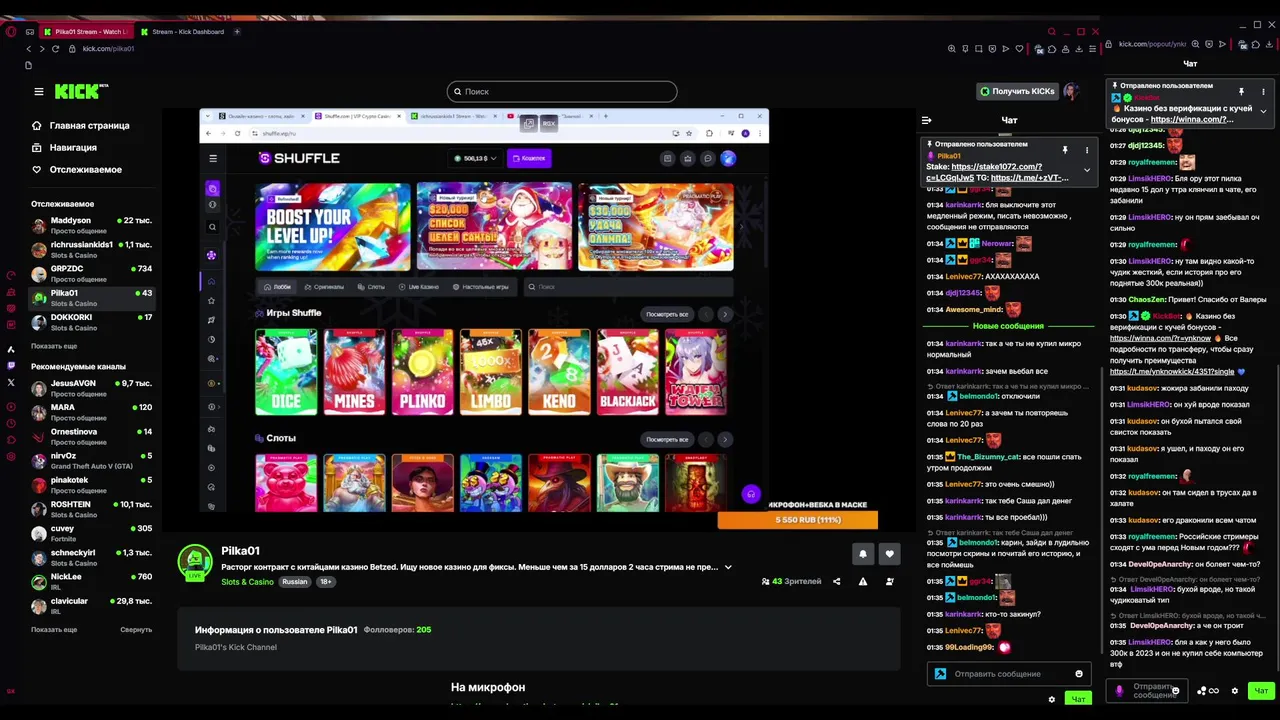The height and width of the screenshot is (720, 1280).
Task: Collapse the chat panel with the arrow icon
Action: (926, 120)
